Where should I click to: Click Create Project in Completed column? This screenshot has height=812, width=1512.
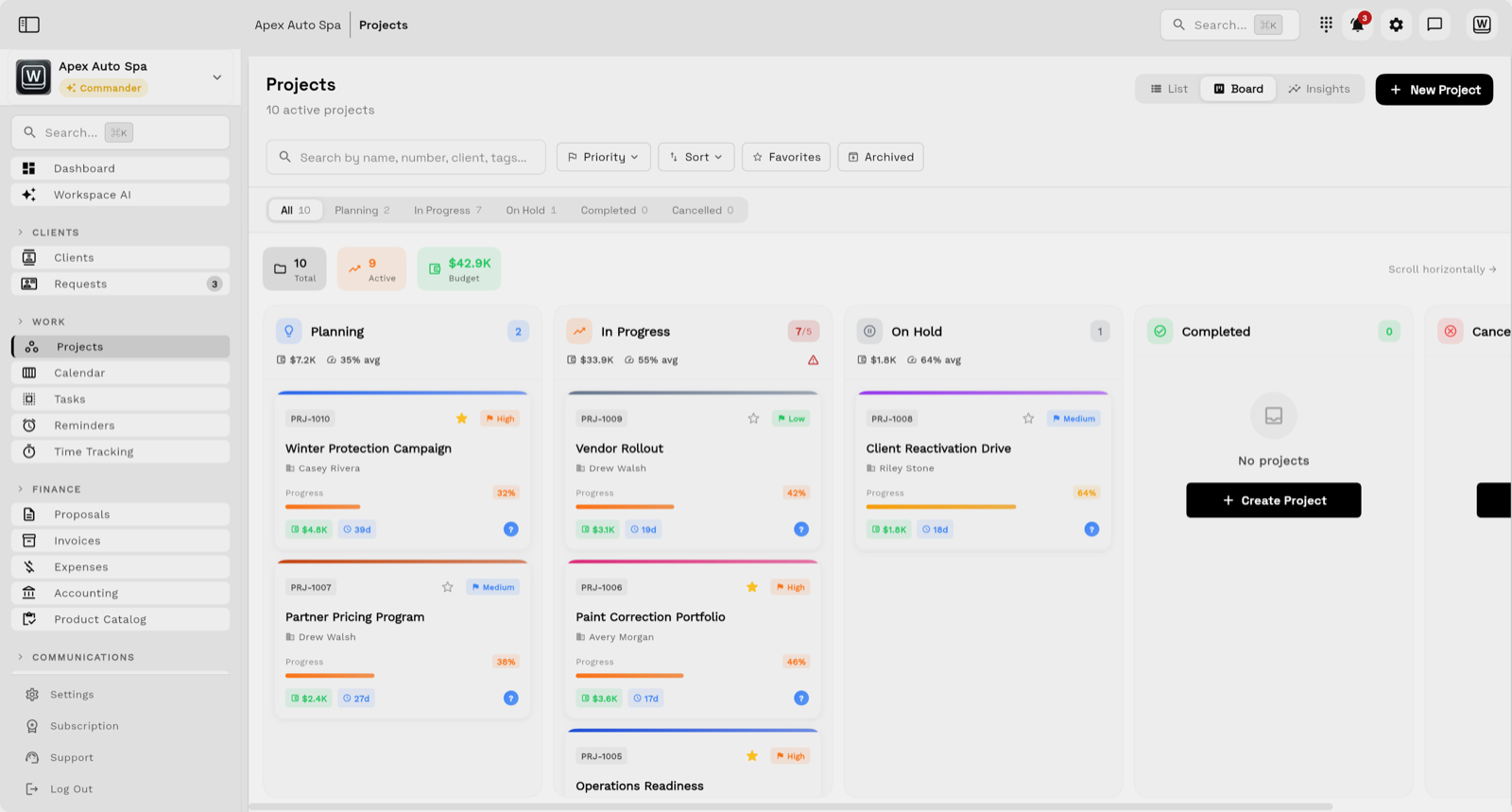(x=1273, y=500)
